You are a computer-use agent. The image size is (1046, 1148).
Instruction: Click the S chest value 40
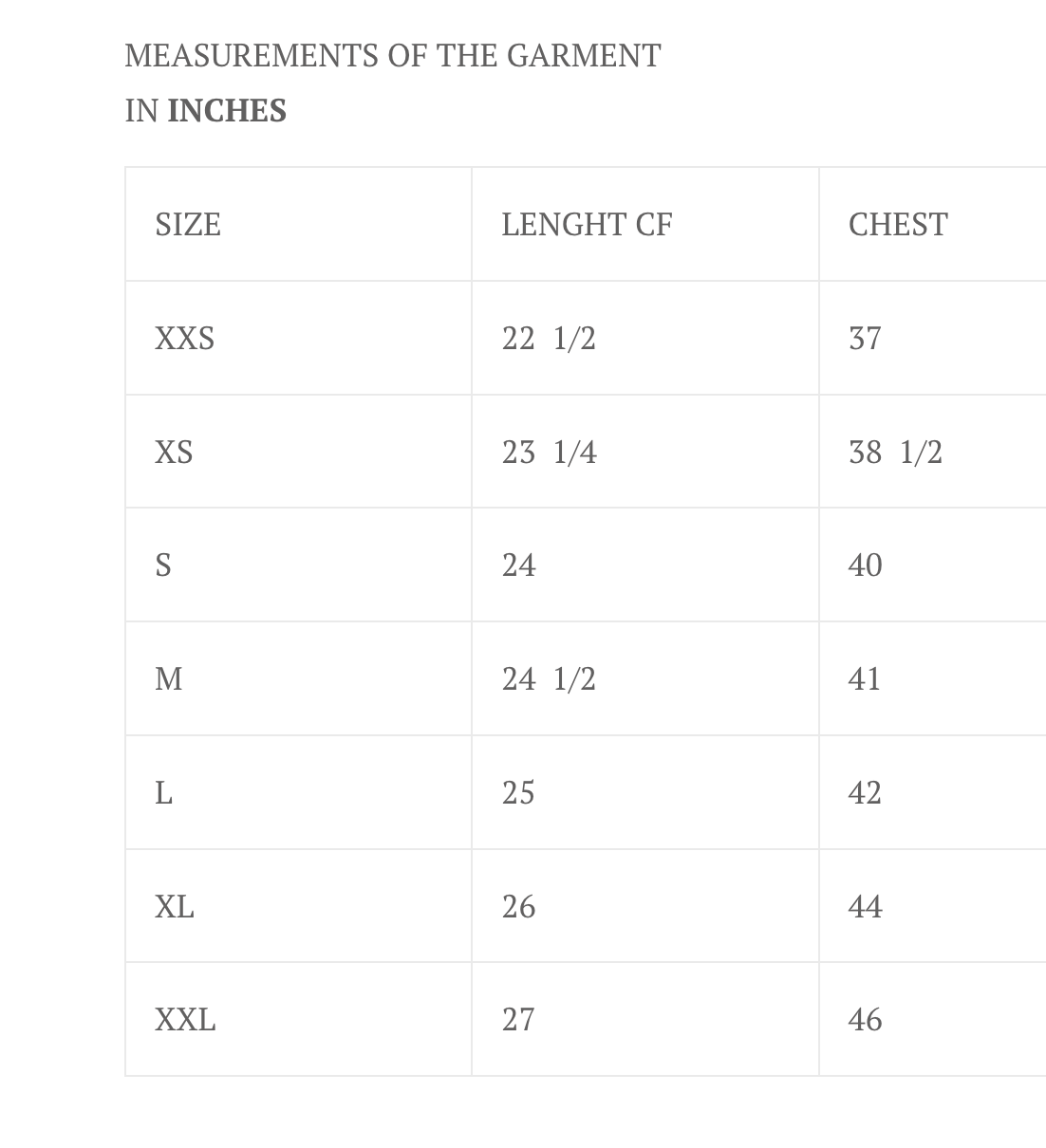coord(865,565)
